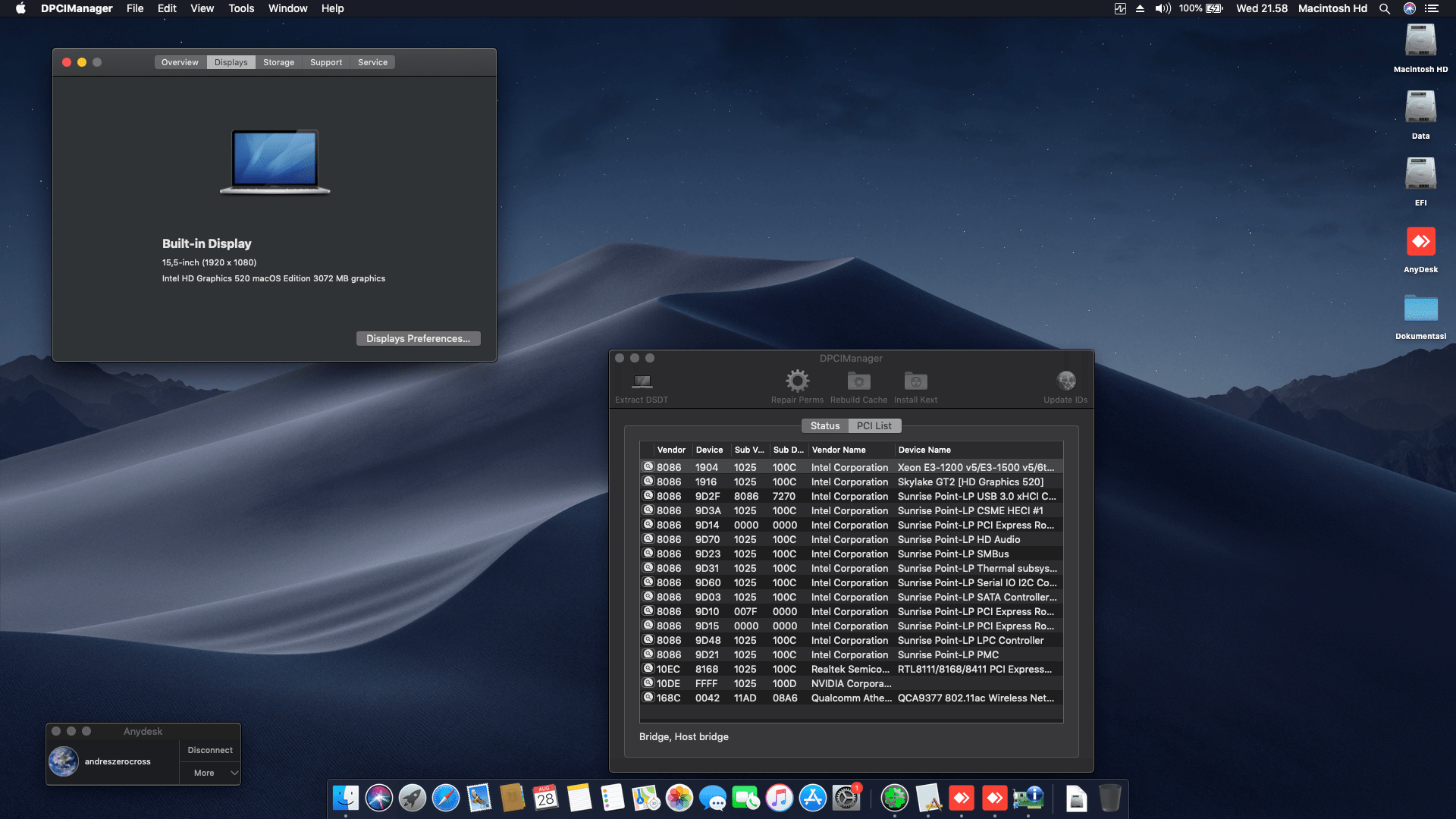The width and height of the screenshot is (1456, 819).
Task: Open Clover Configurator in the Dock
Action: click(895, 798)
